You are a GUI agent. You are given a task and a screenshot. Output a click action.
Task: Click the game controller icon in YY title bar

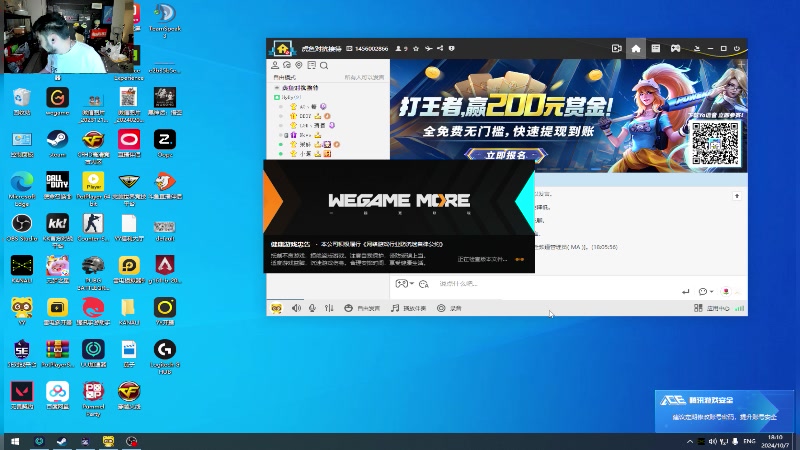point(675,48)
